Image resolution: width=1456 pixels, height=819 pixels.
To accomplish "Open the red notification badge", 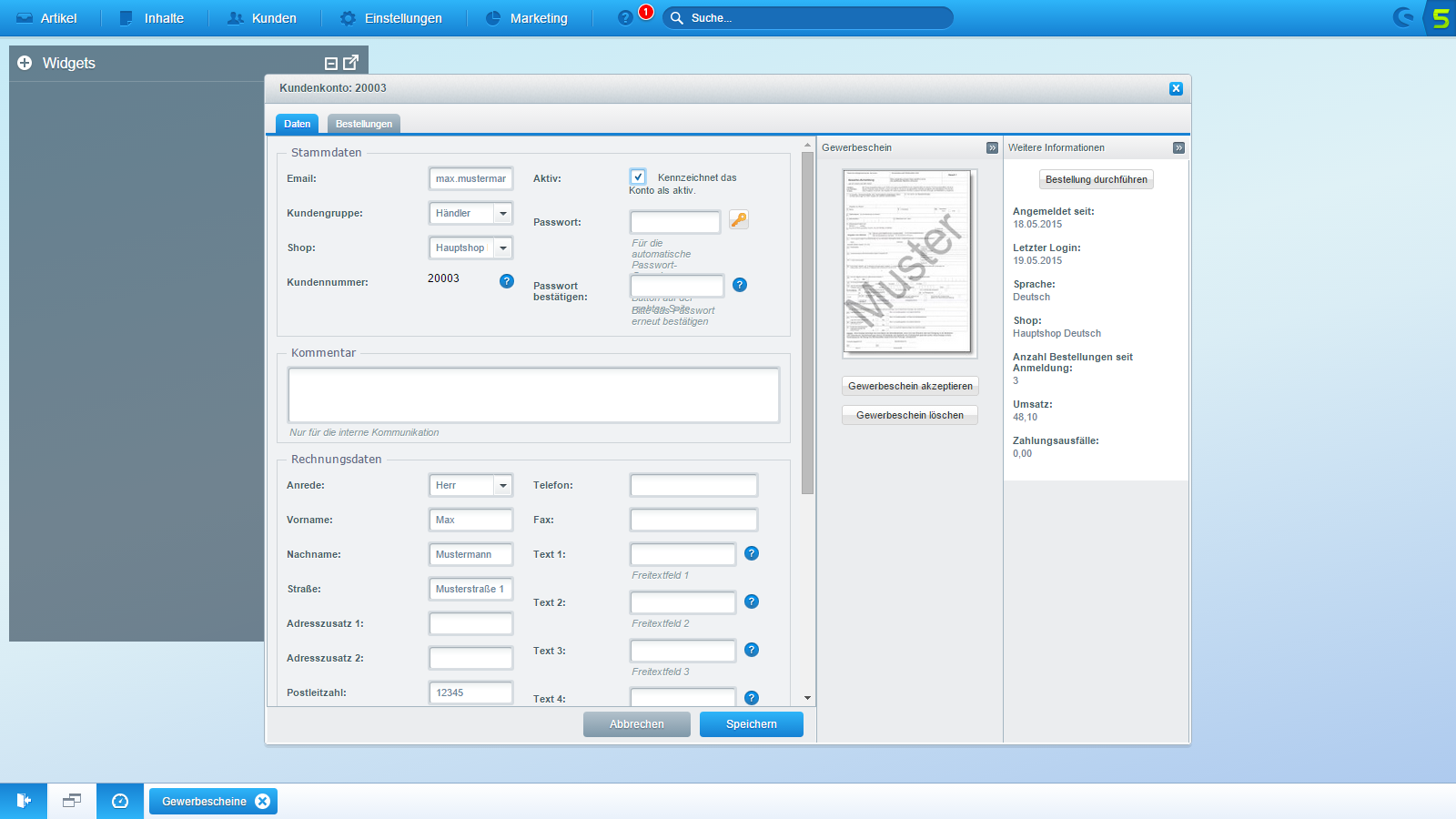I will click(646, 12).
